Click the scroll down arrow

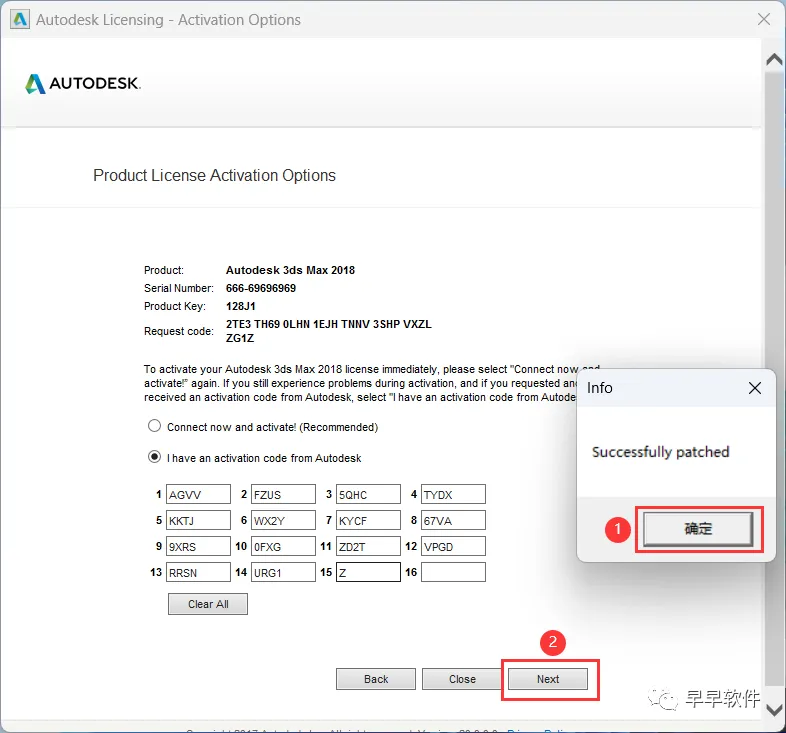pyautogui.click(x=774, y=710)
